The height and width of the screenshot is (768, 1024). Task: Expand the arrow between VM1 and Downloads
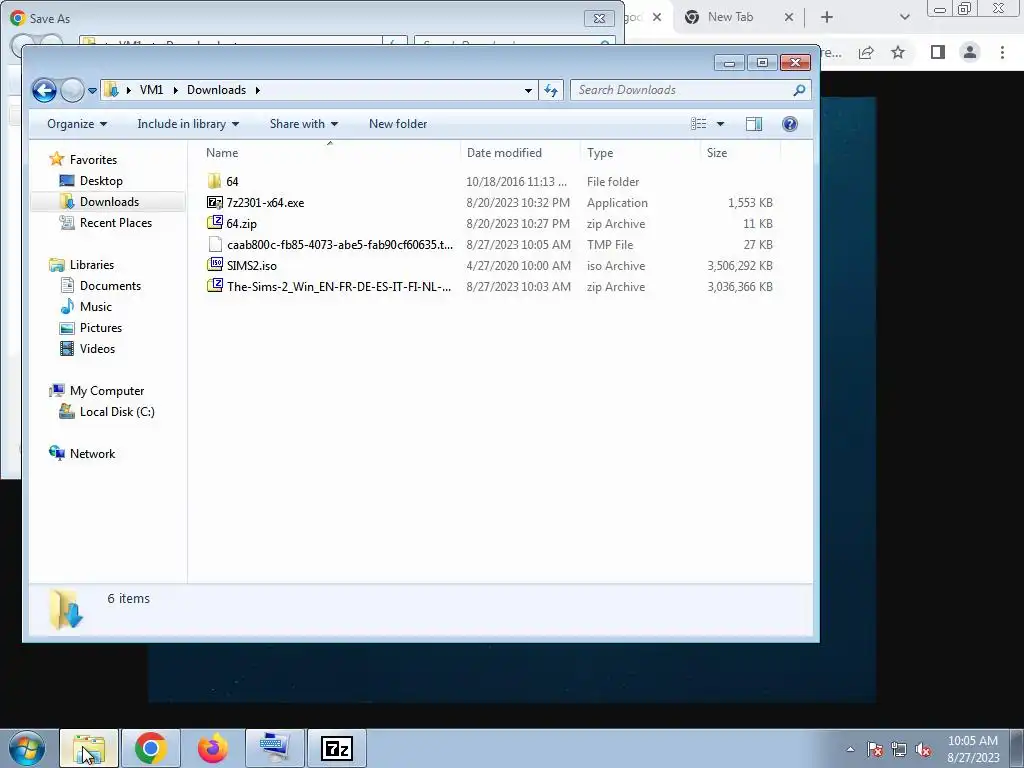click(x=176, y=90)
